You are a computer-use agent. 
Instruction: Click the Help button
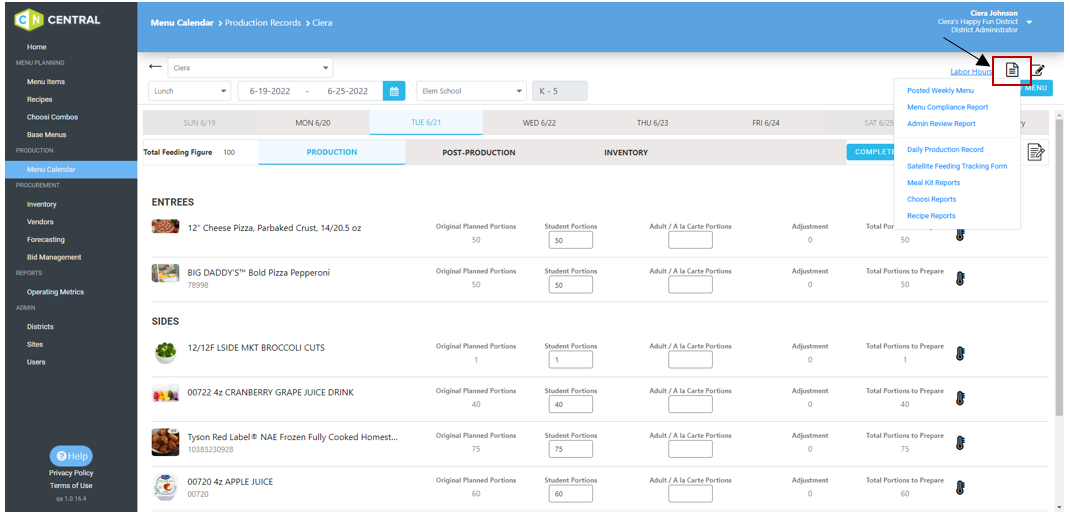coord(71,456)
